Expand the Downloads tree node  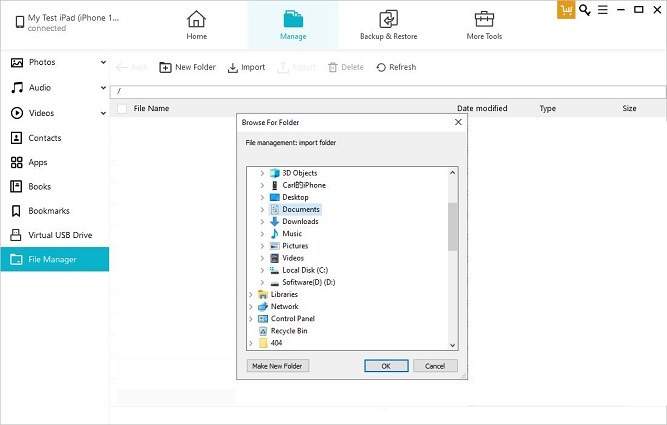[x=262, y=222]
